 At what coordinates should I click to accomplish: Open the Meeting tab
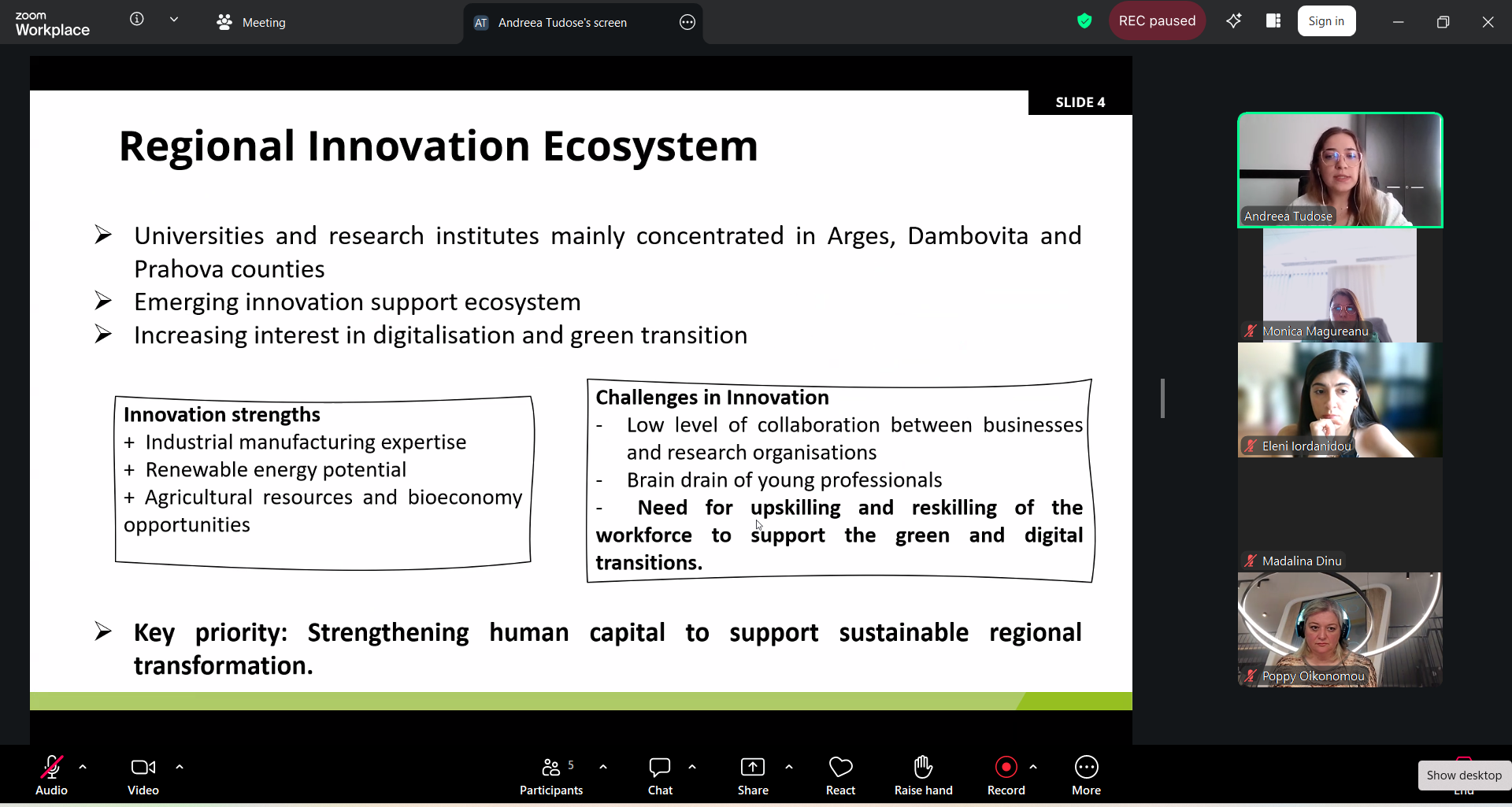point(251,22)
